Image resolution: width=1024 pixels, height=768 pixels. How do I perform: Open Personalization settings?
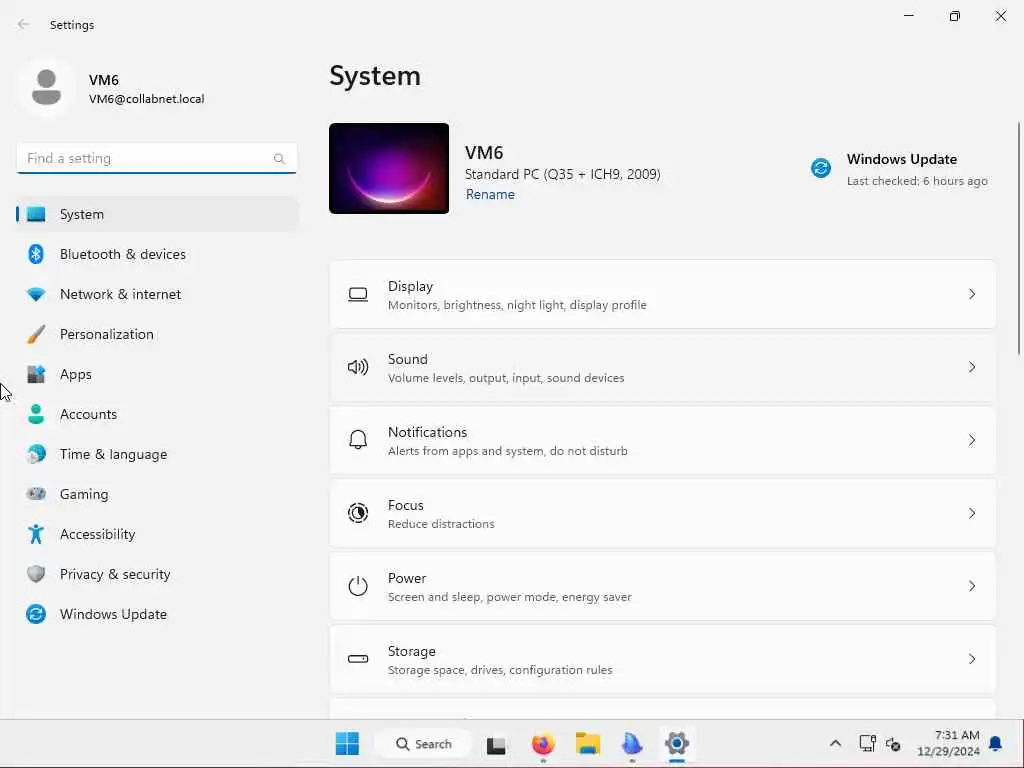tap(157, 334)
